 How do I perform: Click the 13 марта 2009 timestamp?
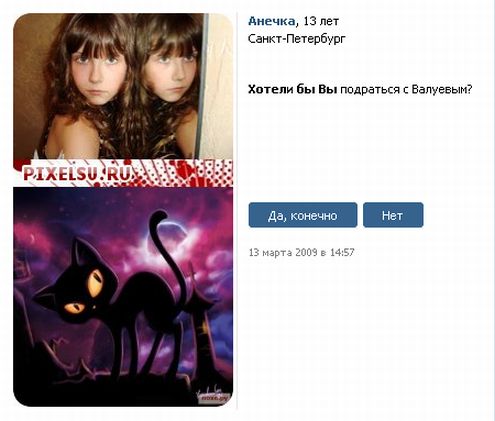pos(301,252)
